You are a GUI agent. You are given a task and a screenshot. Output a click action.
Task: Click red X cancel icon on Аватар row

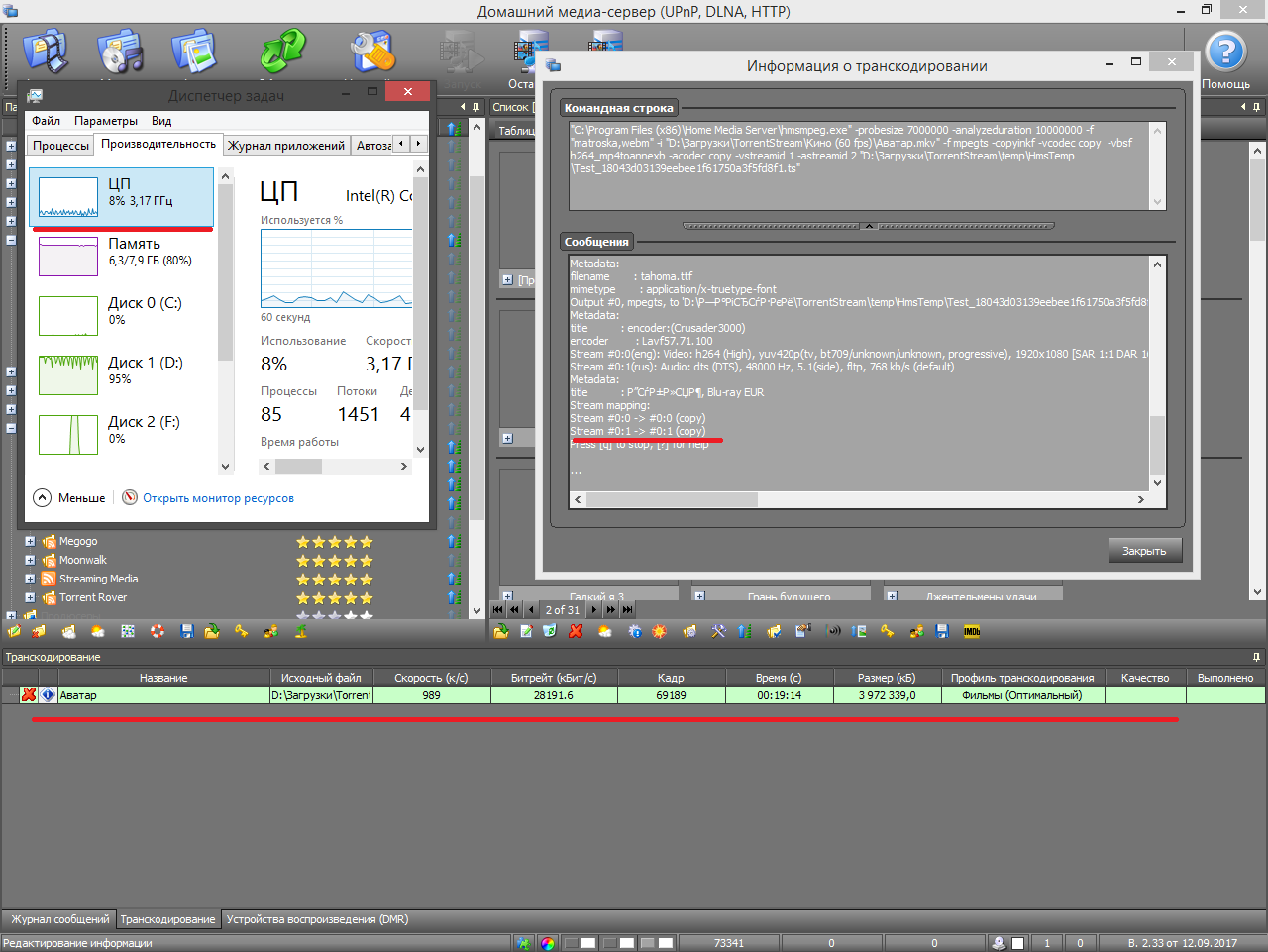click(29, 695)
